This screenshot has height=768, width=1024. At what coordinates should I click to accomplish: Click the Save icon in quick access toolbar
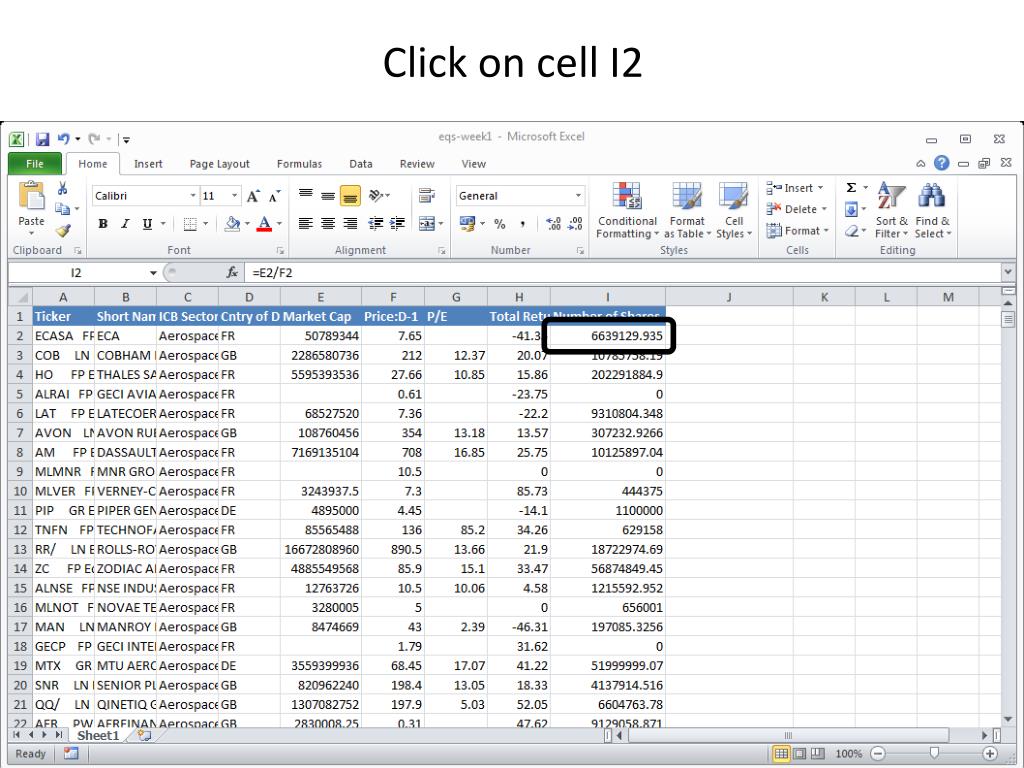tap(42, 139)
